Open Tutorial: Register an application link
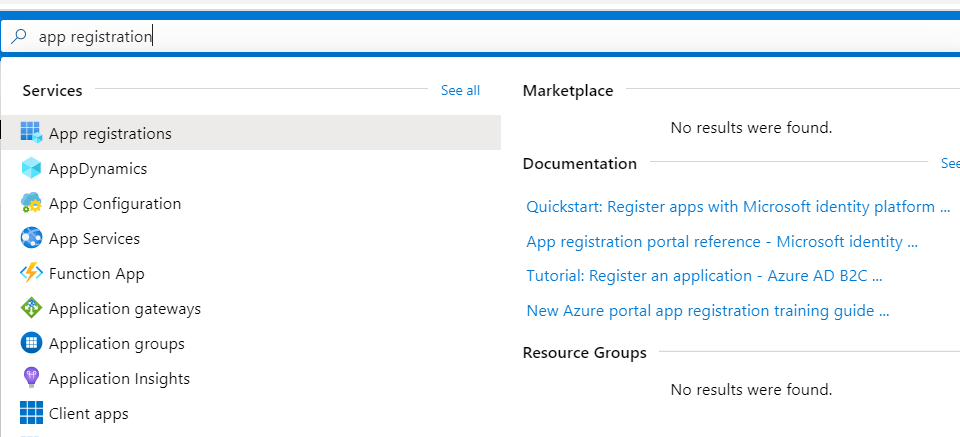Viewport: 960px width, 437px height. coord(704,276)
